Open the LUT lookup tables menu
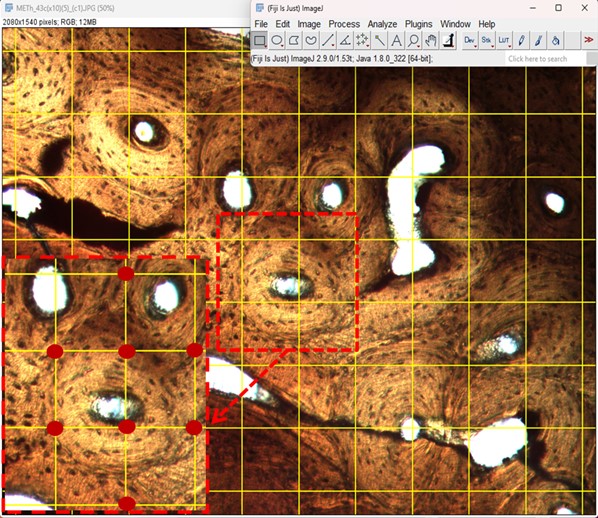598x518 pixels. (504, 40)
